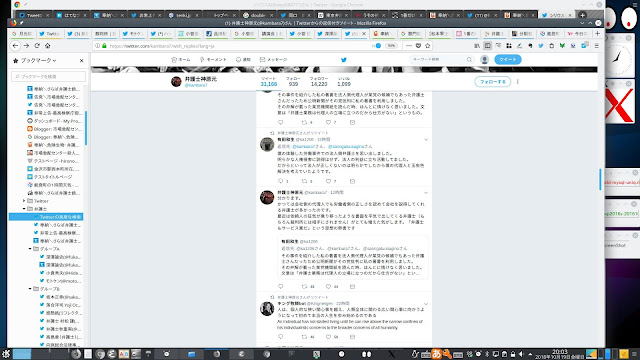Open the new tab plus button in Firefox
This screenshot has width=640, height=360.
598,33
